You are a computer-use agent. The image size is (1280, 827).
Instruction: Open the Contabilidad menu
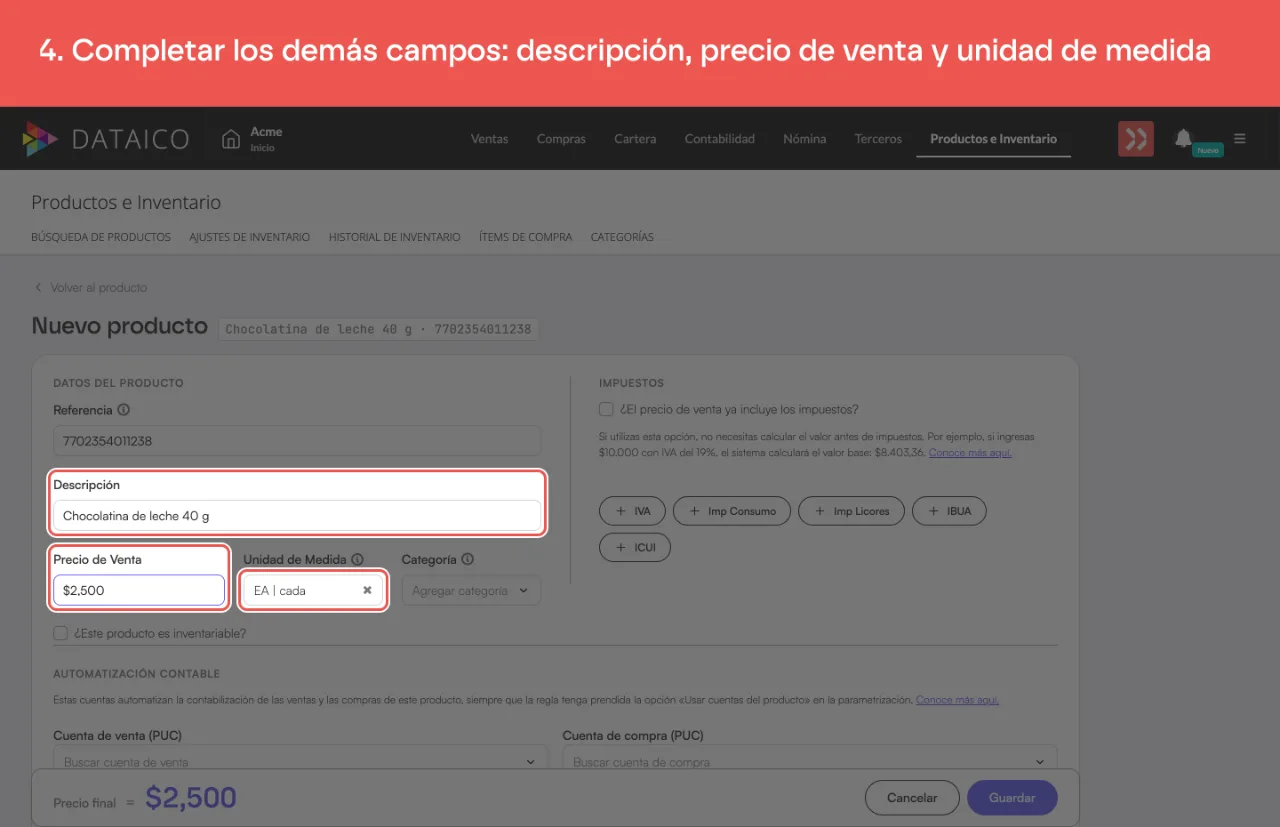[720, 139]
